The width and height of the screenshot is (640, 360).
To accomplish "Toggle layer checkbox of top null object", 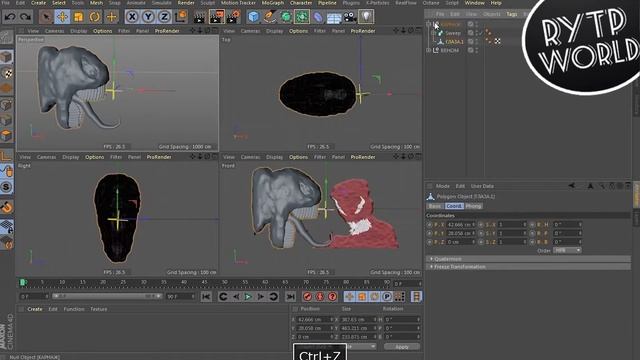I will (x=470, y=24).
